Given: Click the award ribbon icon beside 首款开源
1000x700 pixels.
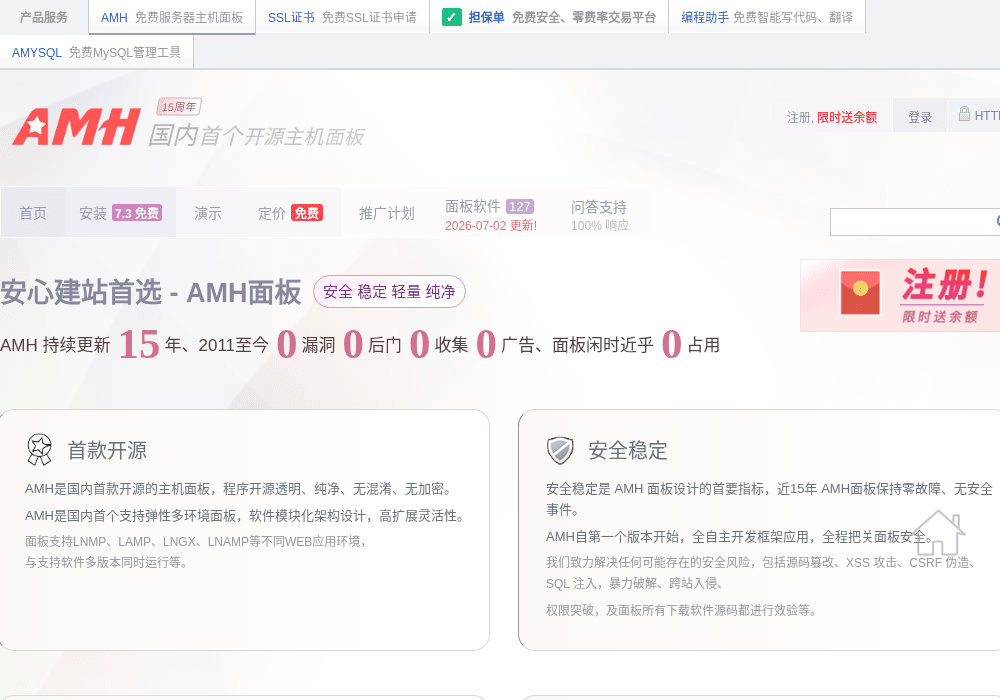Looking at the screenshot, I should (40, 449).
